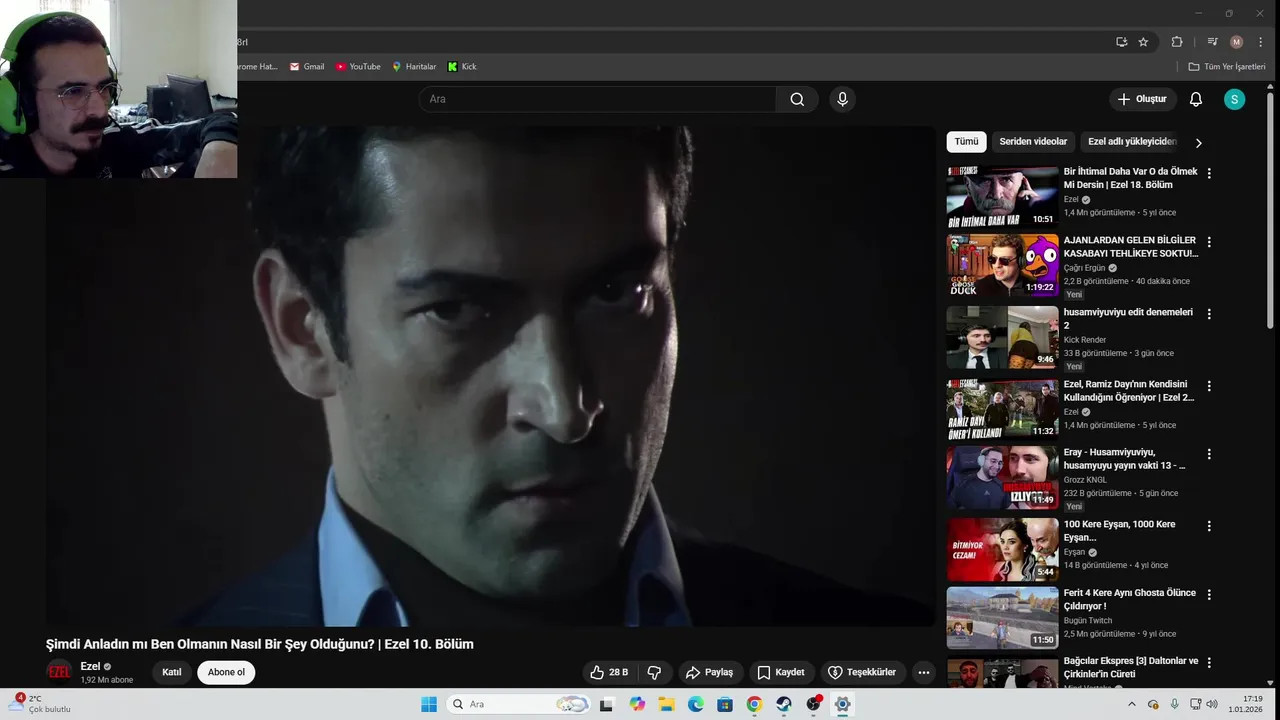1280x720 pixels.
Task: Select the Tümü filter chip
Action: click(966, 142)
